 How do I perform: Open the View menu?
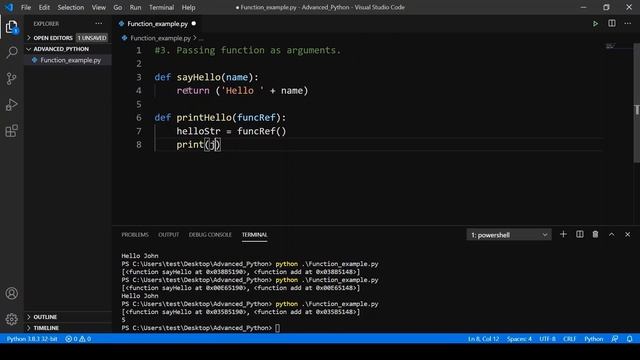[98, 7]
